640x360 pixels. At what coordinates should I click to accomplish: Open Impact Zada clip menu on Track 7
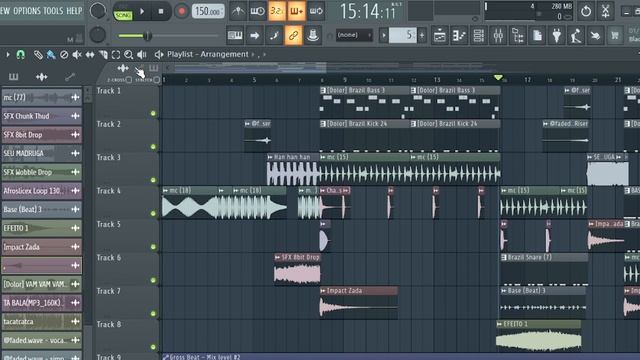[x=323, y=291]
